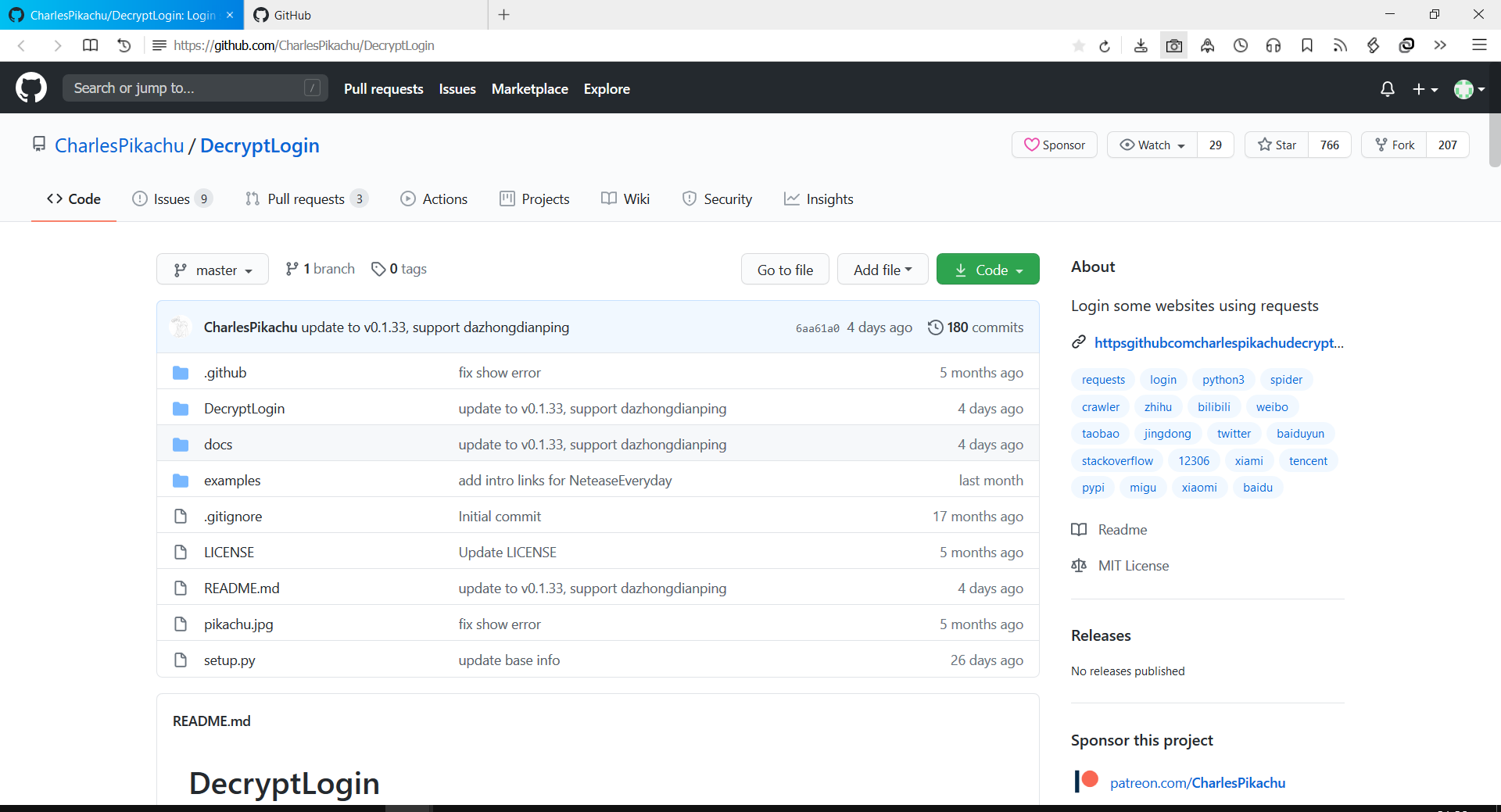The image size is (1501, 812).
Task: Open the plus create-new menu
Action: click(x=1425, y=89)
